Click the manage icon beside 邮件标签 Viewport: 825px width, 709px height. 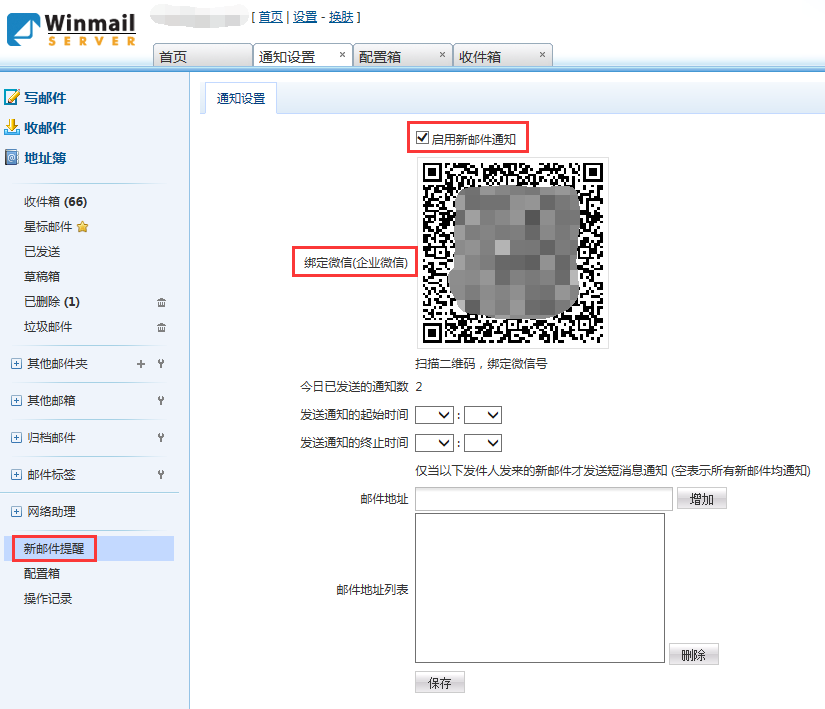point(161,474)
